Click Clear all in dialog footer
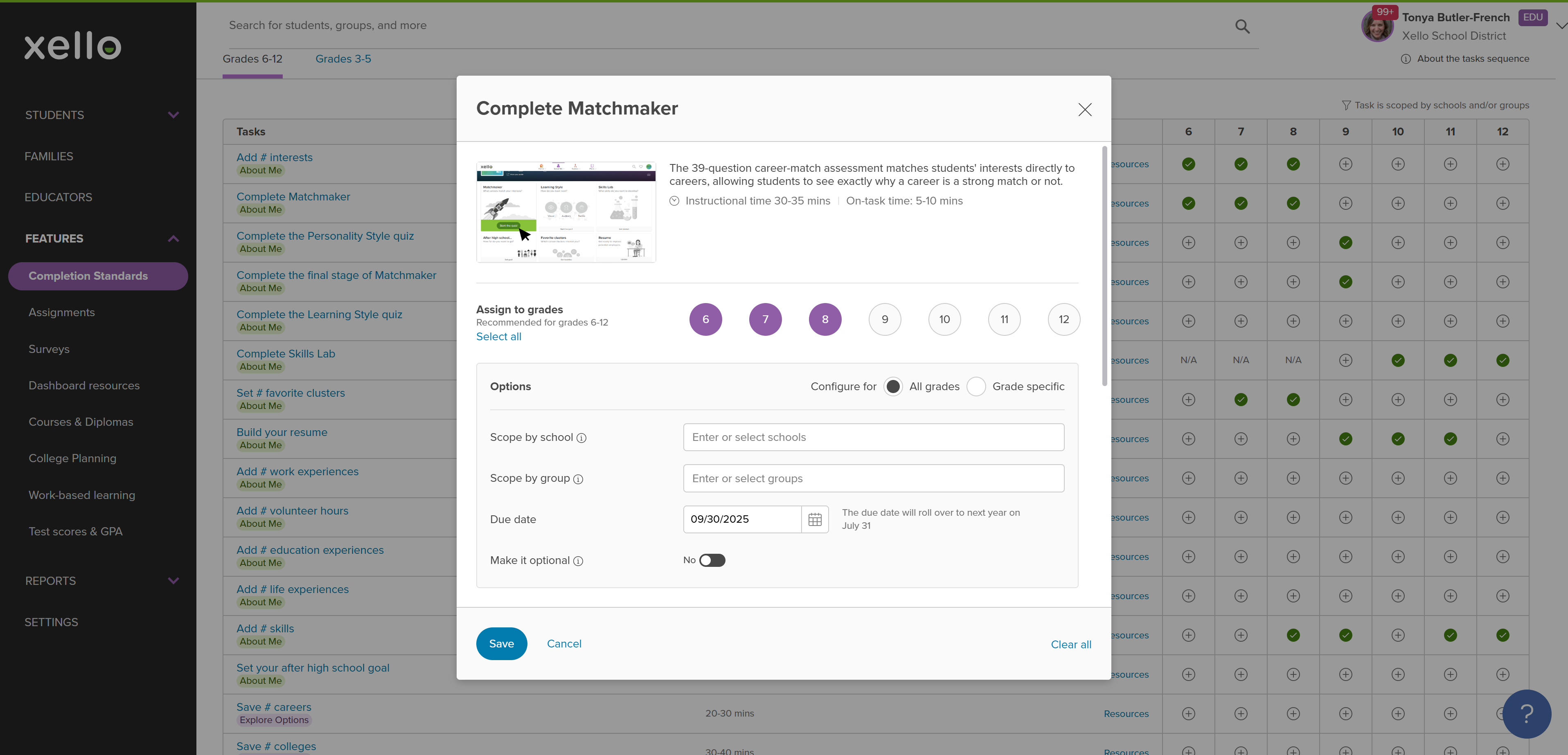The height and width of the screenshot is (755, 1568). 1071,644
